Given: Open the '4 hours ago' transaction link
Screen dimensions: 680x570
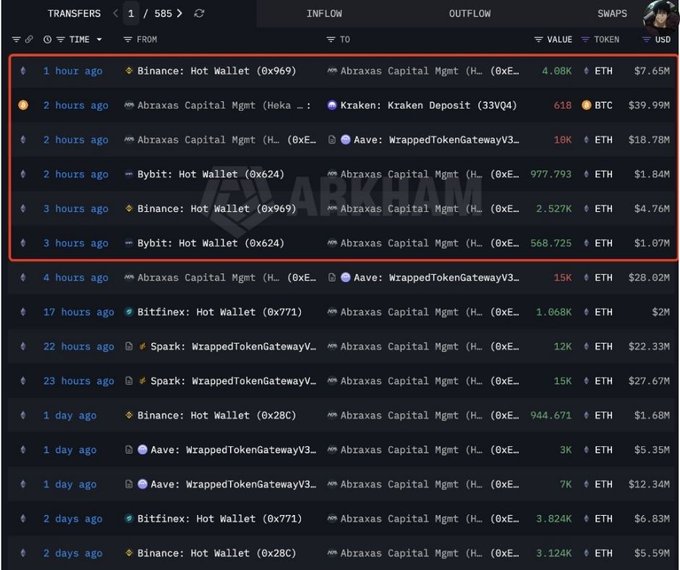Looking at the screenshot, I should [75, 278].
